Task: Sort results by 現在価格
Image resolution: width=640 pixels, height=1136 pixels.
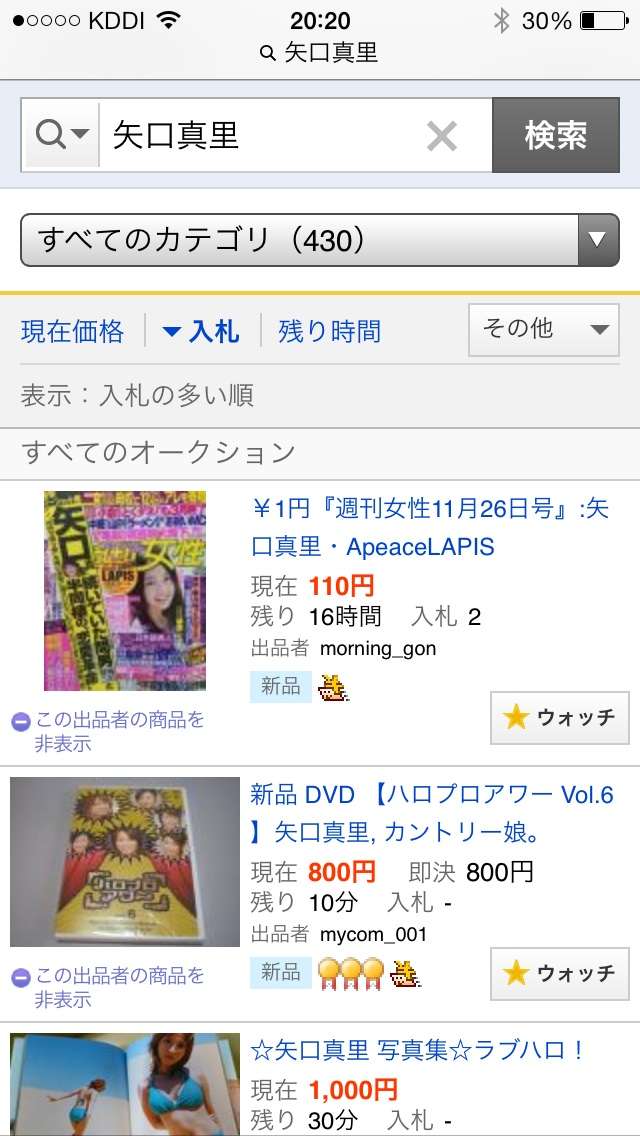Action: pos(72,332)
